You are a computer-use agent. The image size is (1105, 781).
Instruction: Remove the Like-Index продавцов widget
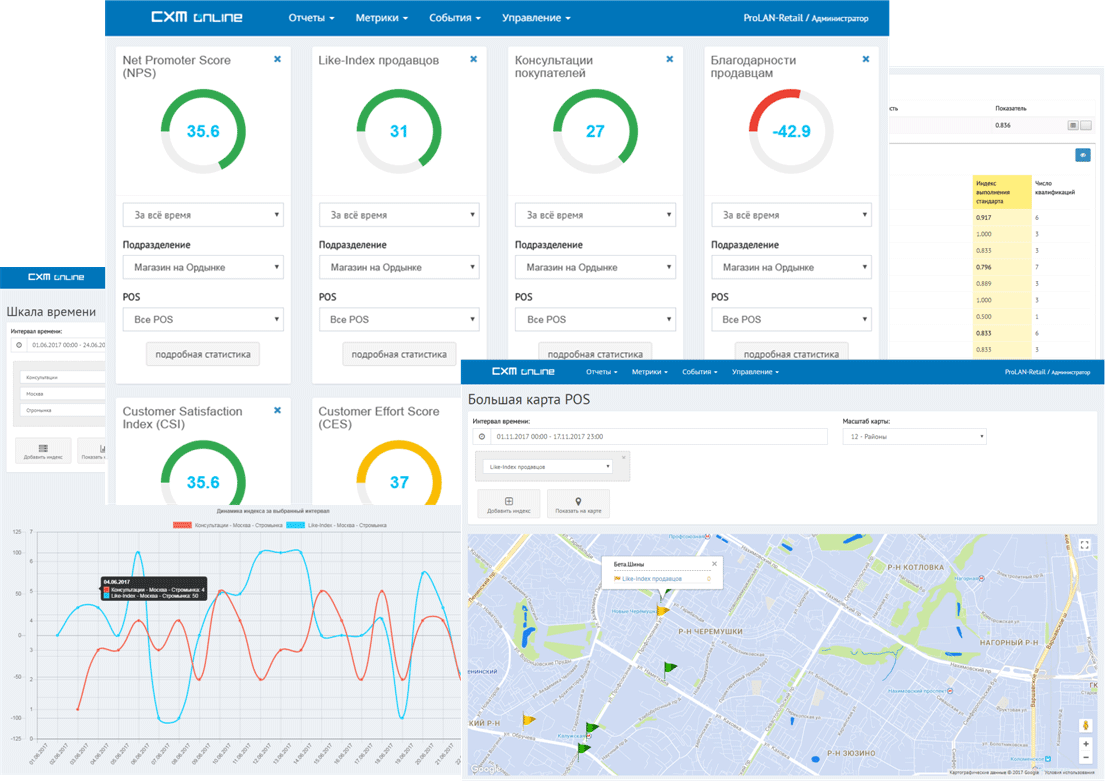[473, 60]
